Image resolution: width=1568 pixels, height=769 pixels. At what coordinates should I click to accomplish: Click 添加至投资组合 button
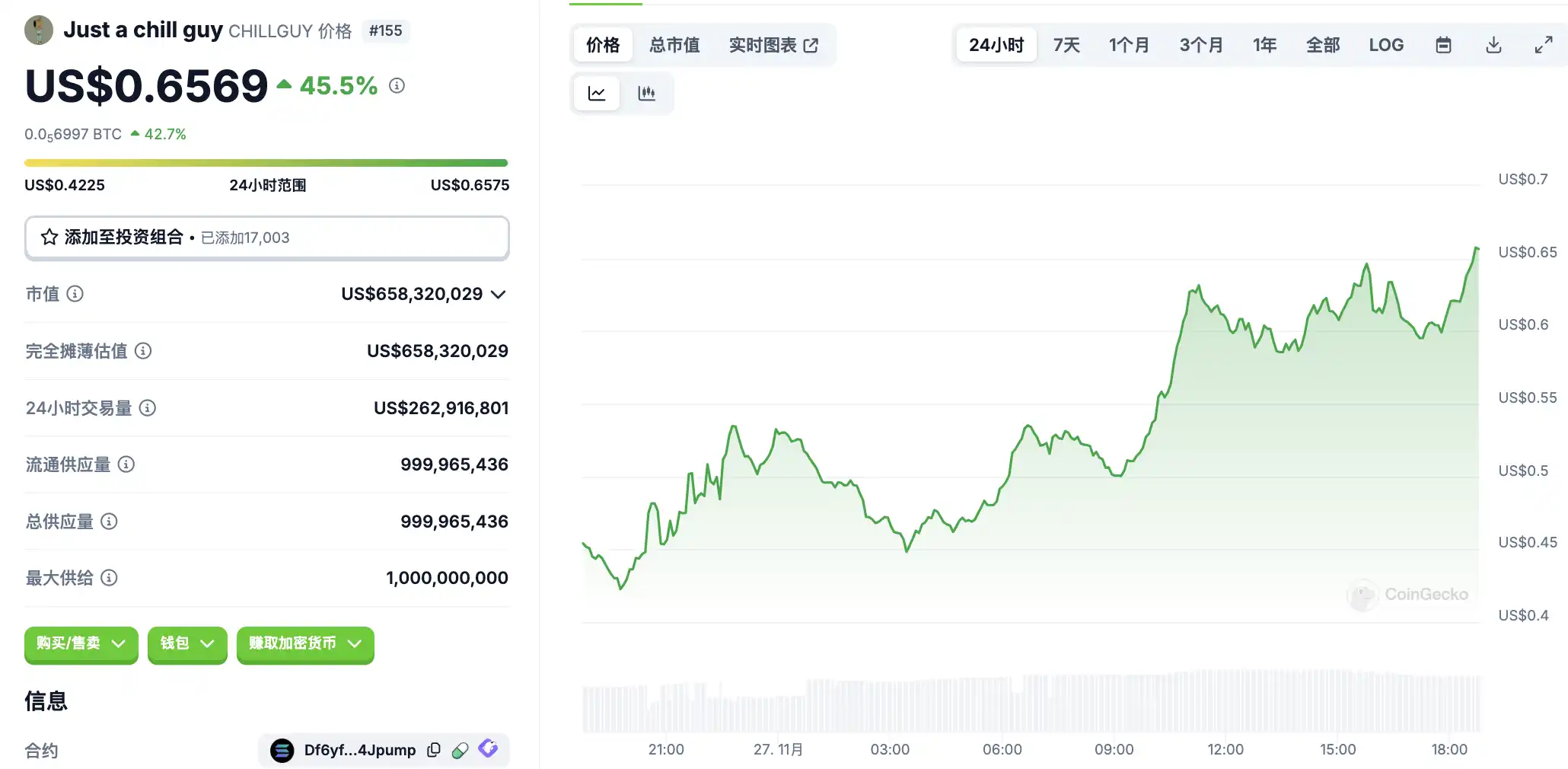(266, 238)
